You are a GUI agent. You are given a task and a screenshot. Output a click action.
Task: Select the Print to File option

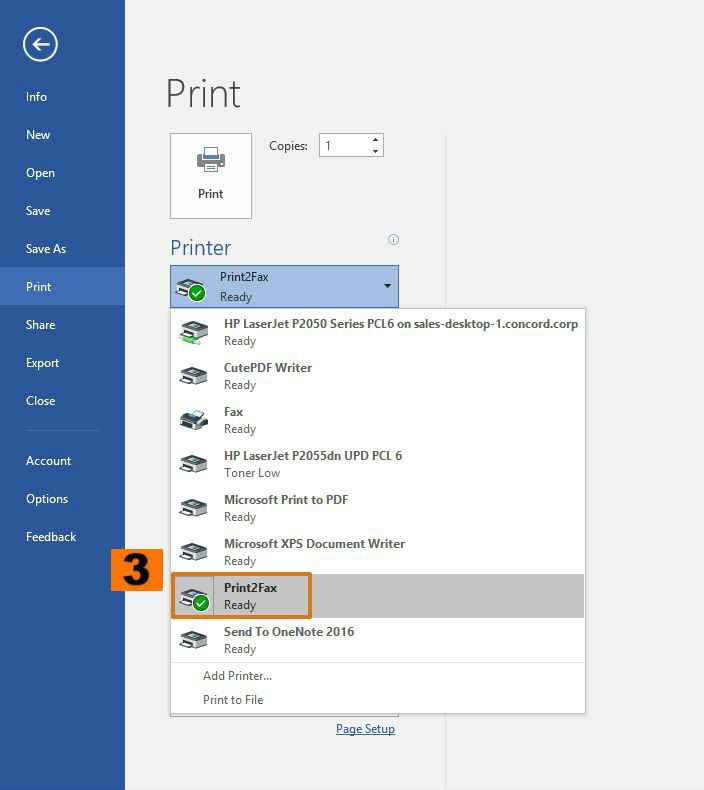(x=233, y=700)
